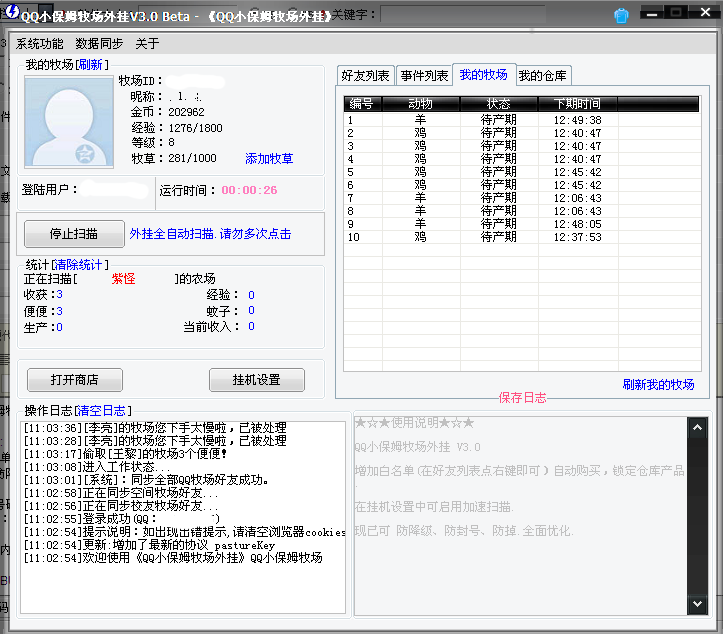This screenshot has width=723, height=634.
Task: Switch to the 我的仓库 tab
Action: [543, 76]
